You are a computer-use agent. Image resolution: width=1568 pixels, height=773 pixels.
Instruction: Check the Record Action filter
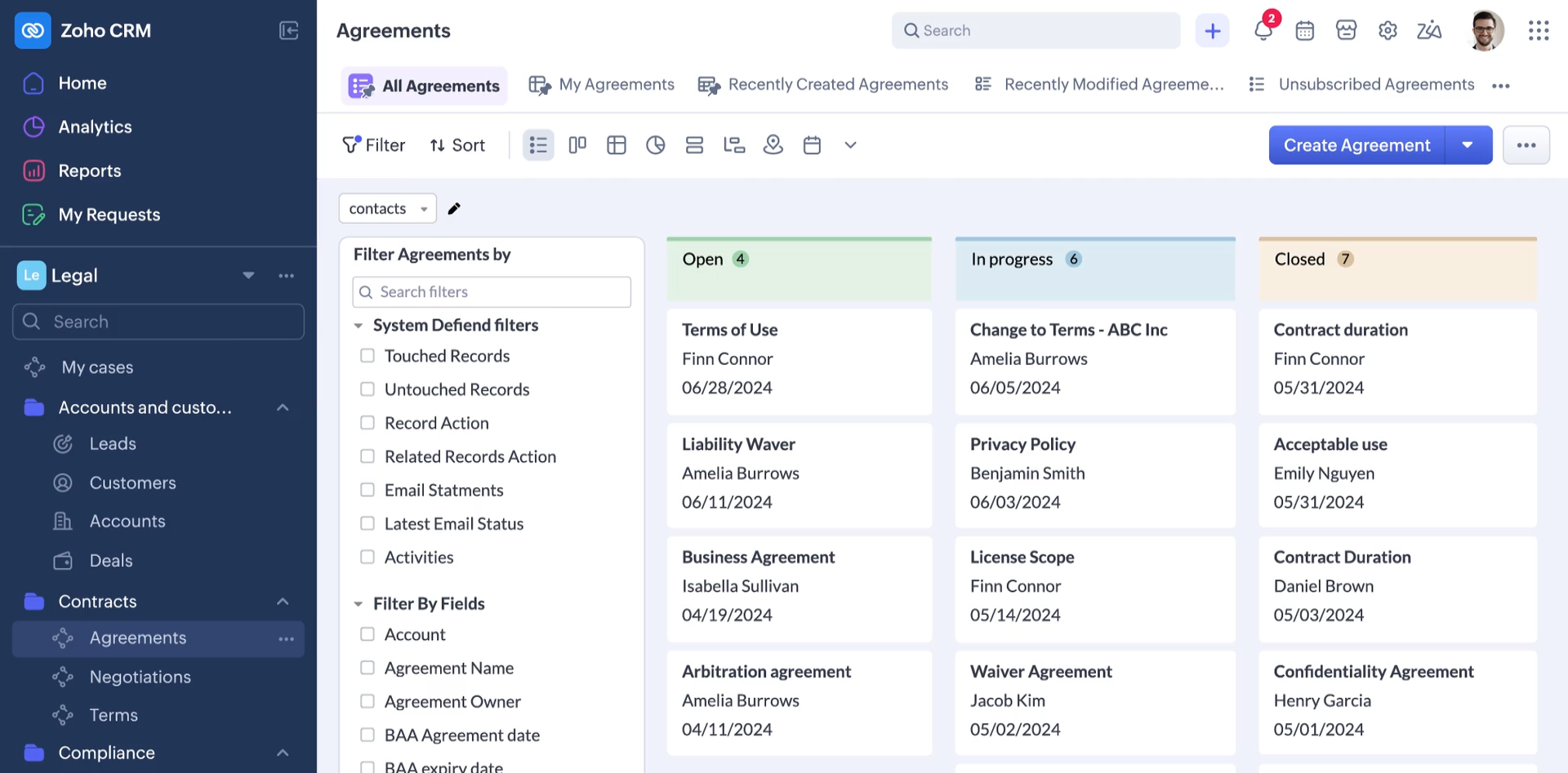367,423
